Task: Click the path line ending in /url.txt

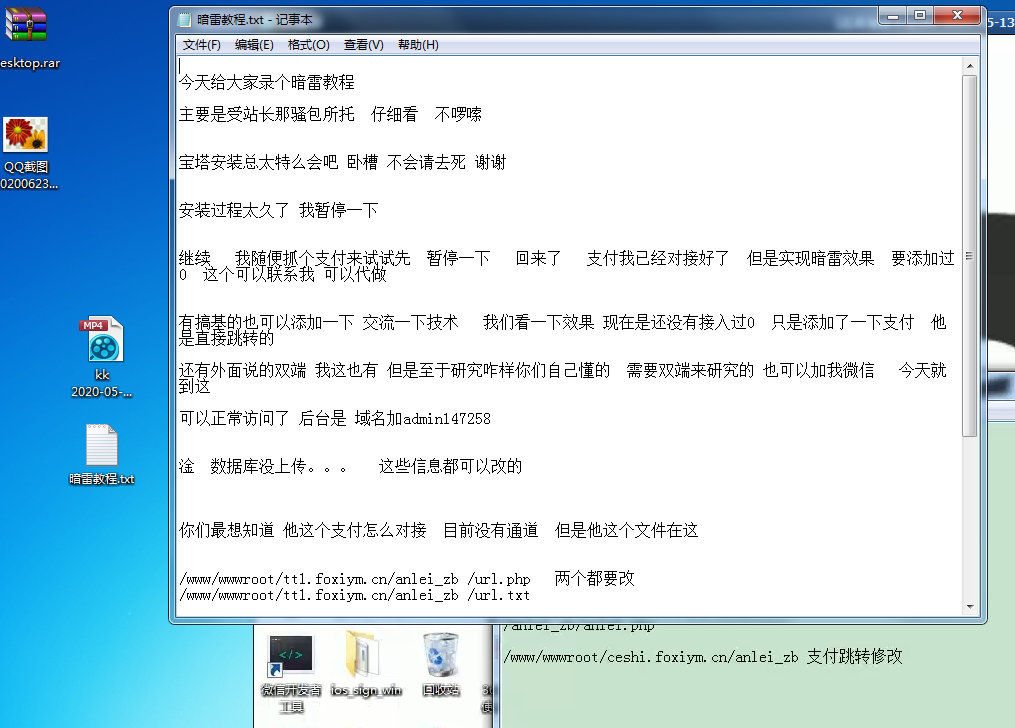Action: 355,595
